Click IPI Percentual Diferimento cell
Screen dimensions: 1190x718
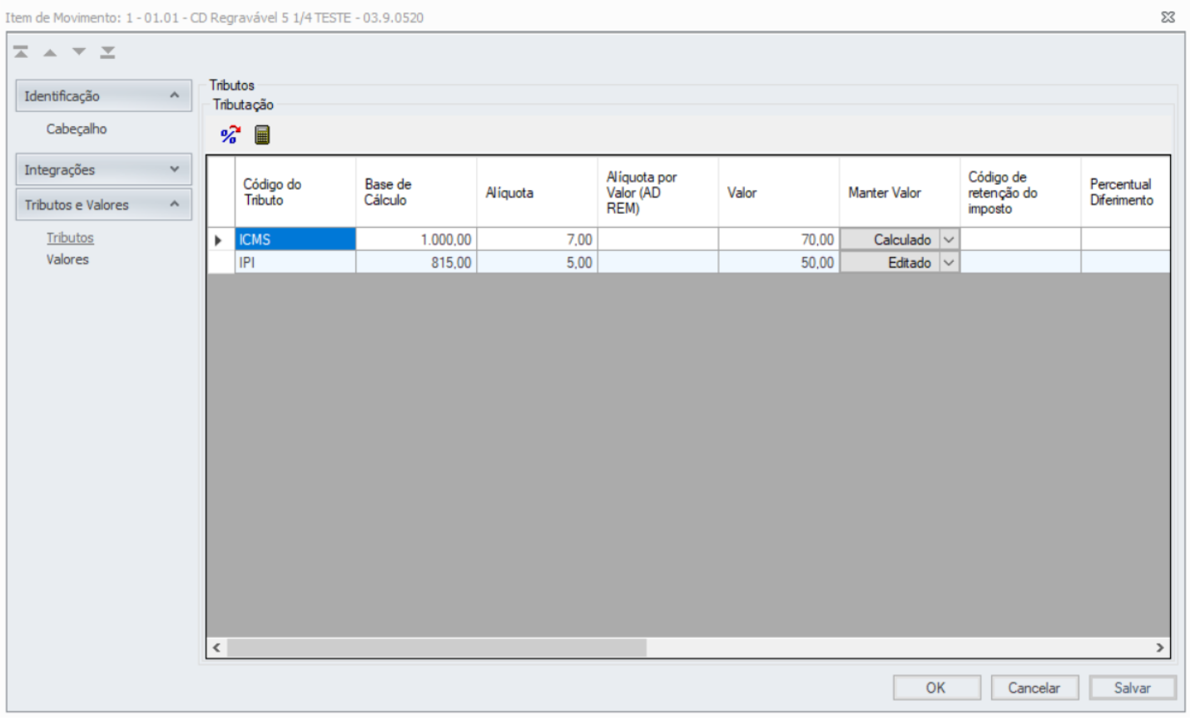(1125, 263)
